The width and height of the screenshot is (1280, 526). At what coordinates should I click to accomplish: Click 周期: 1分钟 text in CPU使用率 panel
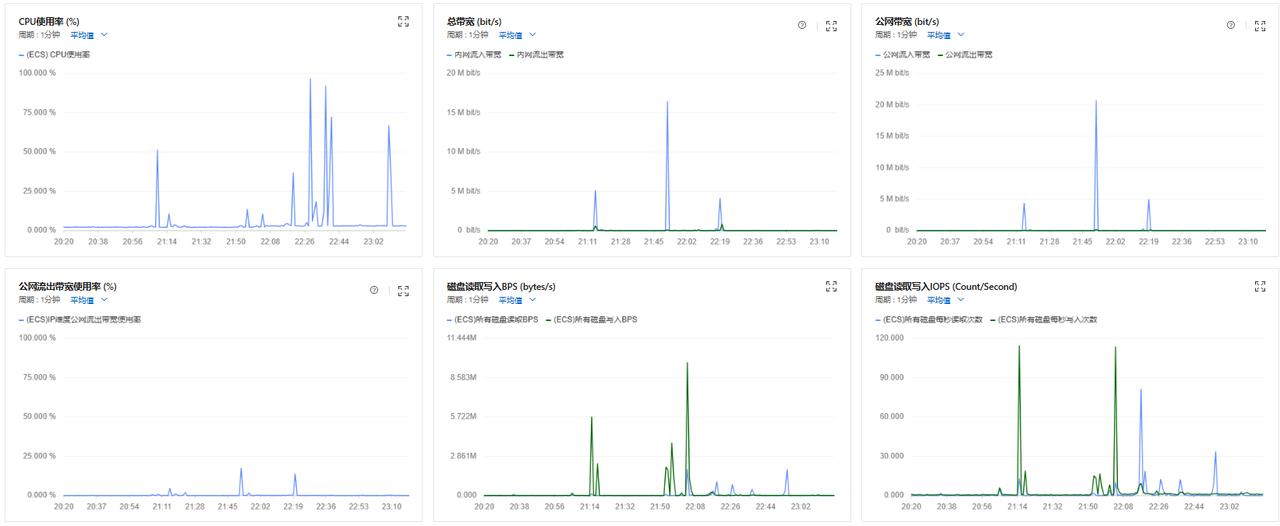click(39, 34)
